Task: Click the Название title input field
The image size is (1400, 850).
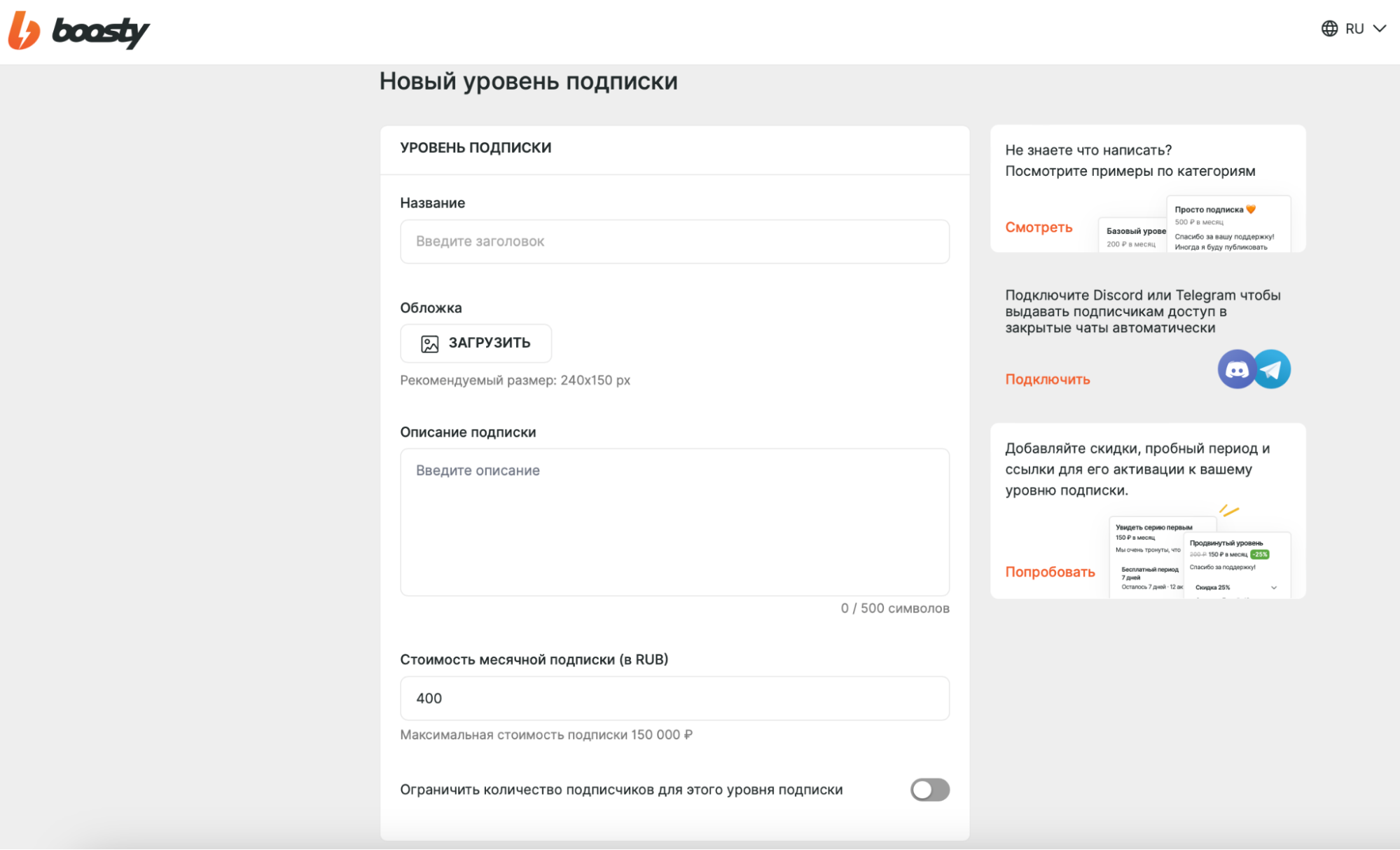Action: 674,242
